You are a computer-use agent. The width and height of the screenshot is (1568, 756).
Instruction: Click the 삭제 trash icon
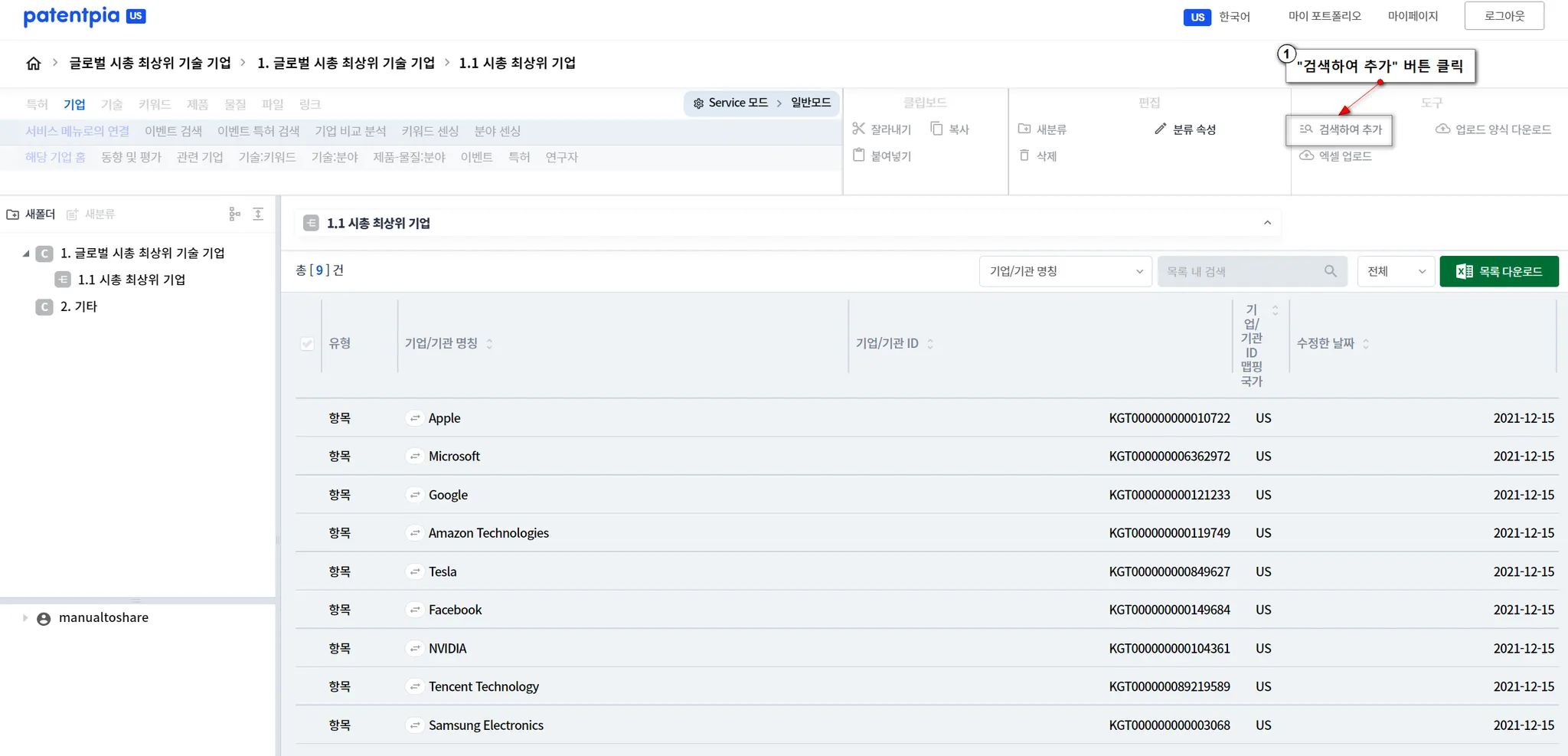pyautogui.click(x=1024, y=155)
